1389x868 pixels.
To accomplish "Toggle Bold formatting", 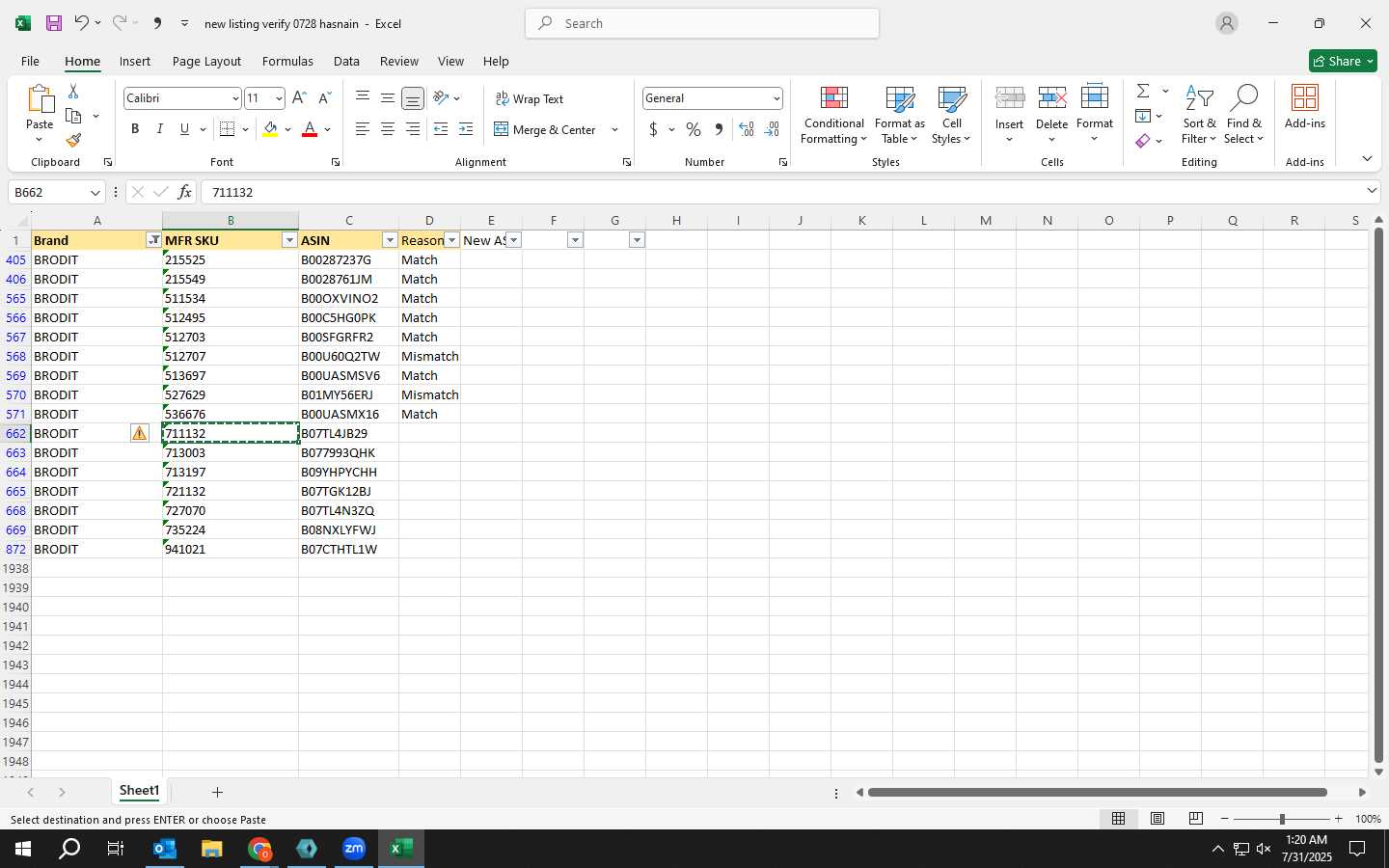I will pyautogui.click(x=135, y=129).
